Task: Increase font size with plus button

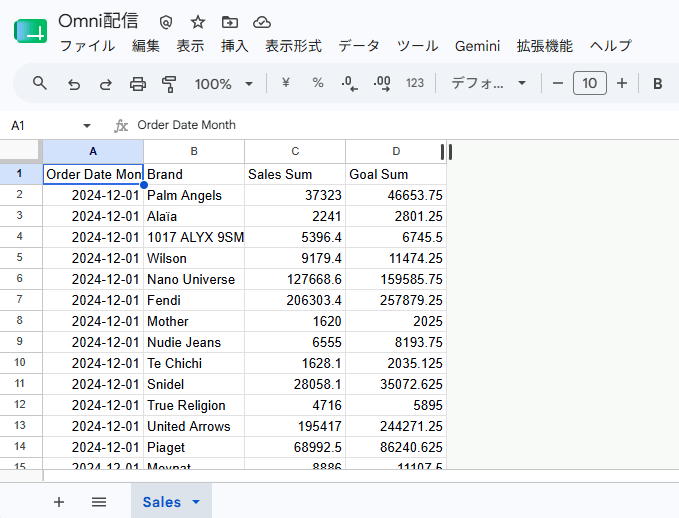Action: coord(622,83)
